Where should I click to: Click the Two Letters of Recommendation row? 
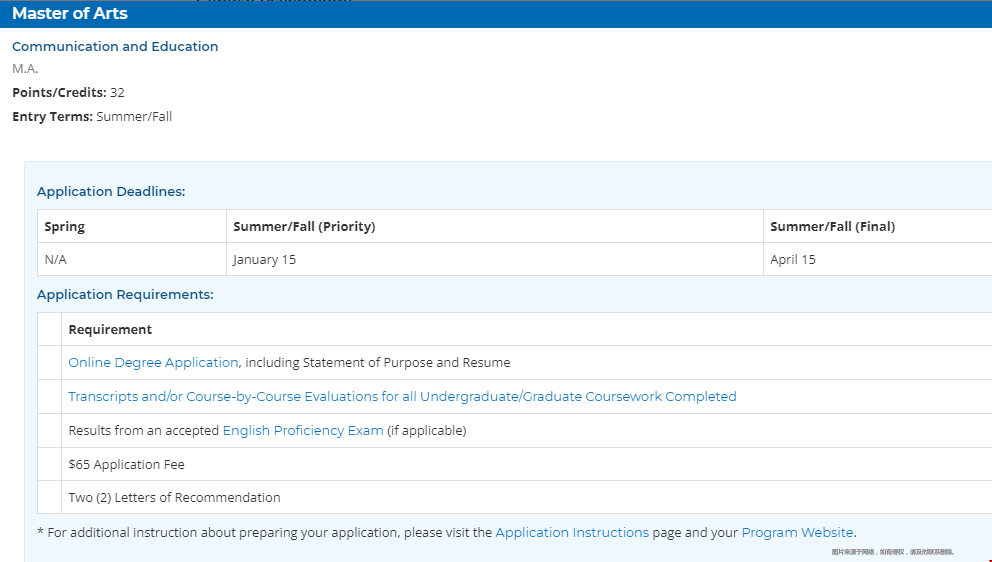click(174, 498)
